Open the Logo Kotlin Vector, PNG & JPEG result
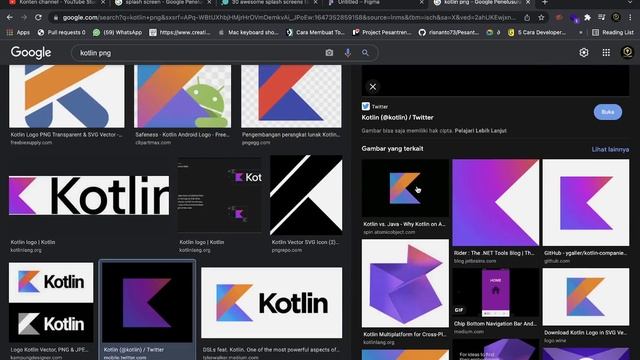The width and height of the screenshot is (640, 360). (x=51, y=302)
